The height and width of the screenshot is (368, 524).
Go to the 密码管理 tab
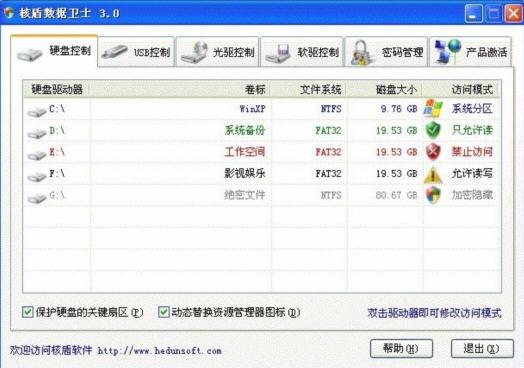click(x=386, y=52)
